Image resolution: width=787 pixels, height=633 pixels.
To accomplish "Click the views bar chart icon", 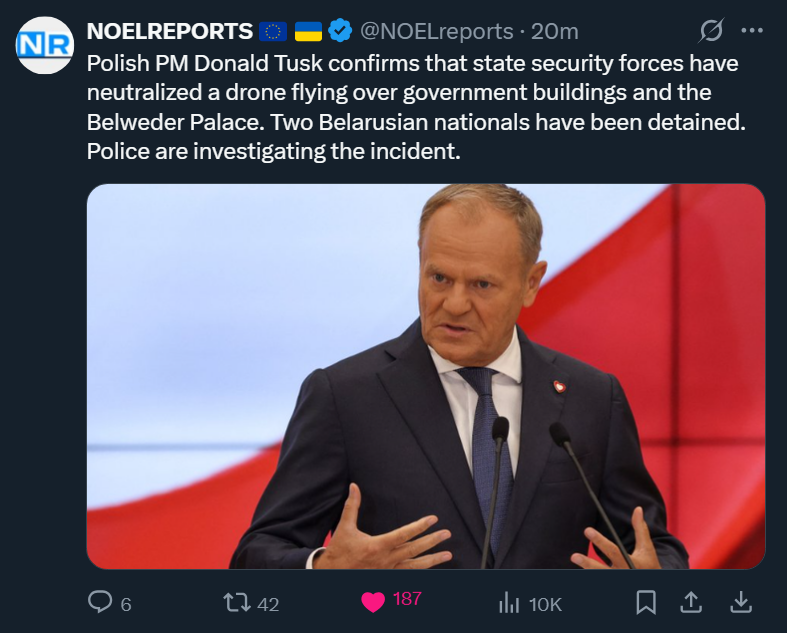I will pyautogui.click(x=508, y=602).
